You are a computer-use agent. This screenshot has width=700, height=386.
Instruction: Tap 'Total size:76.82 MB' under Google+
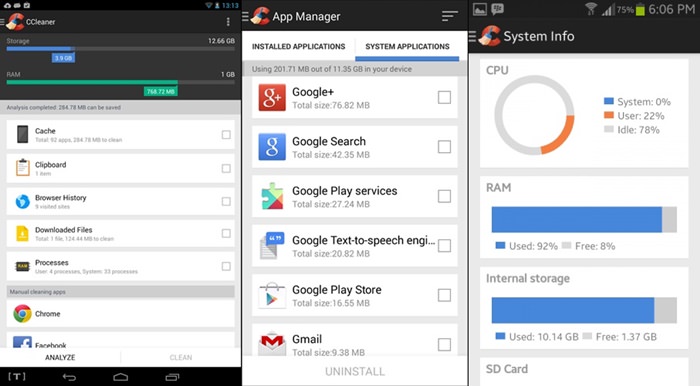coord(331,105)
